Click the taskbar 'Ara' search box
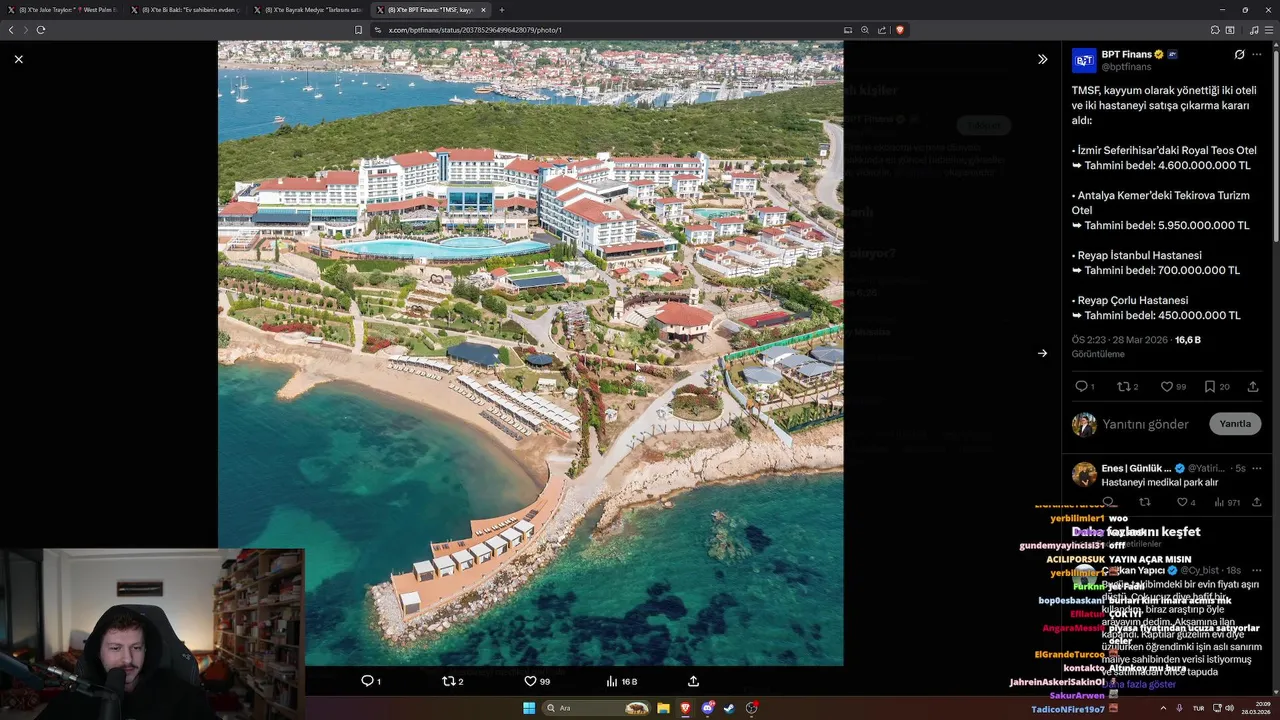This screenshot has width=1280, height=720. coord(597,708)
